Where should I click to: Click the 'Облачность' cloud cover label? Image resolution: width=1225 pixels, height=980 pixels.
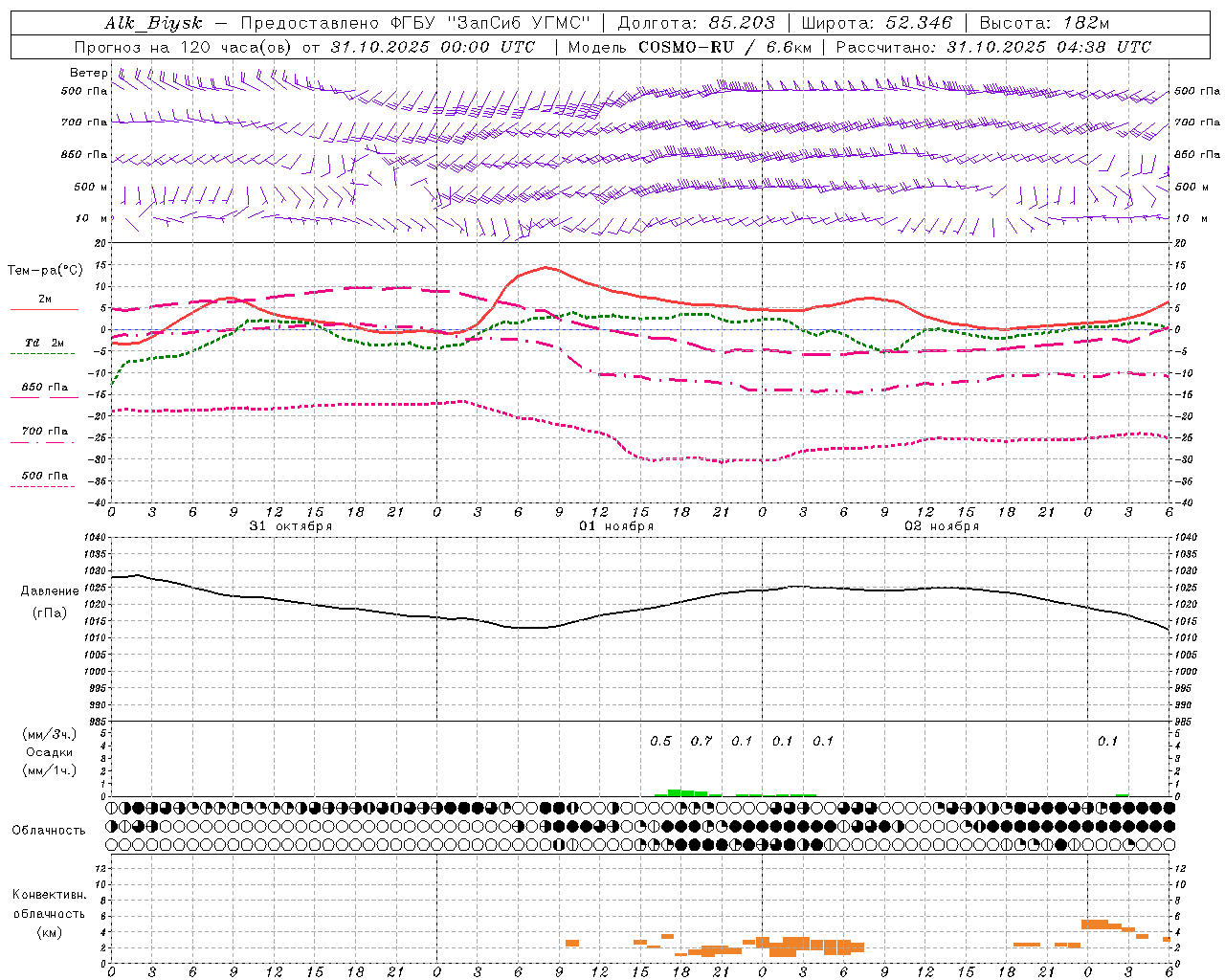tap(49, 831)
